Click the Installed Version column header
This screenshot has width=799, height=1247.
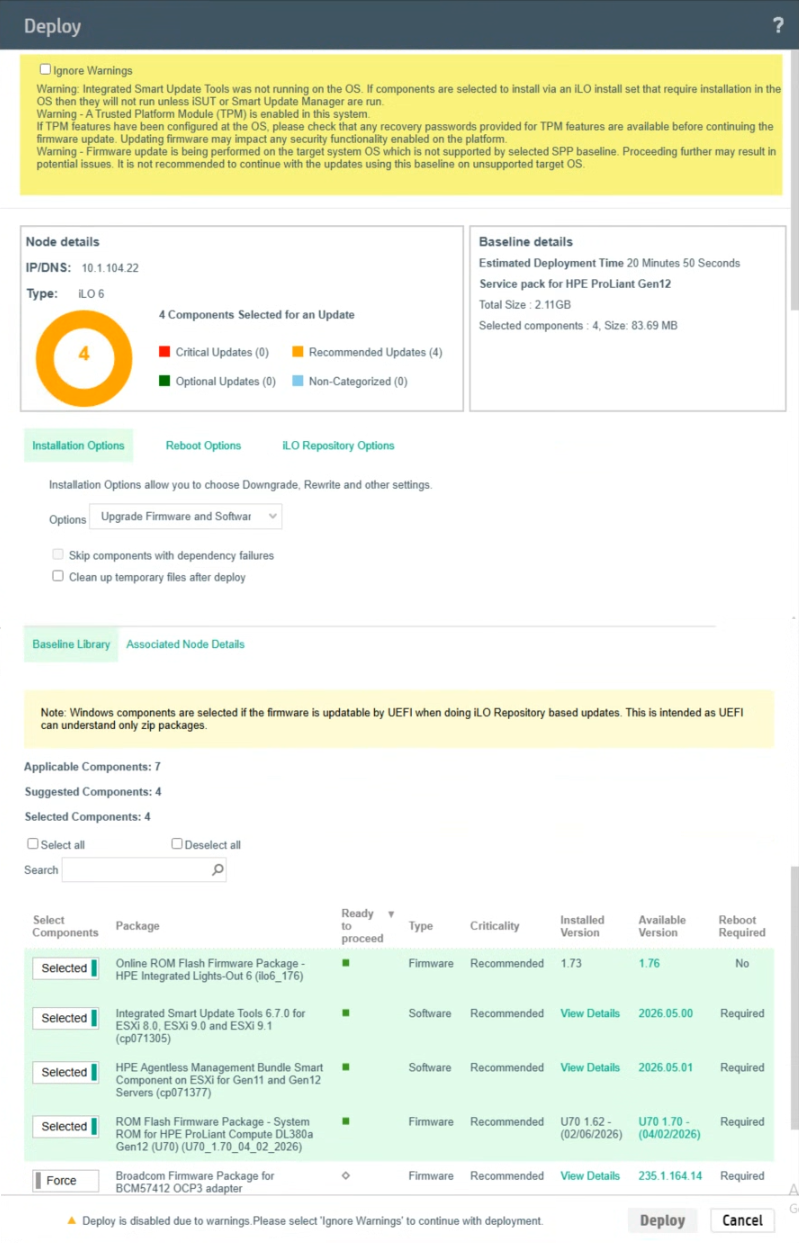[x=582, y=926]
